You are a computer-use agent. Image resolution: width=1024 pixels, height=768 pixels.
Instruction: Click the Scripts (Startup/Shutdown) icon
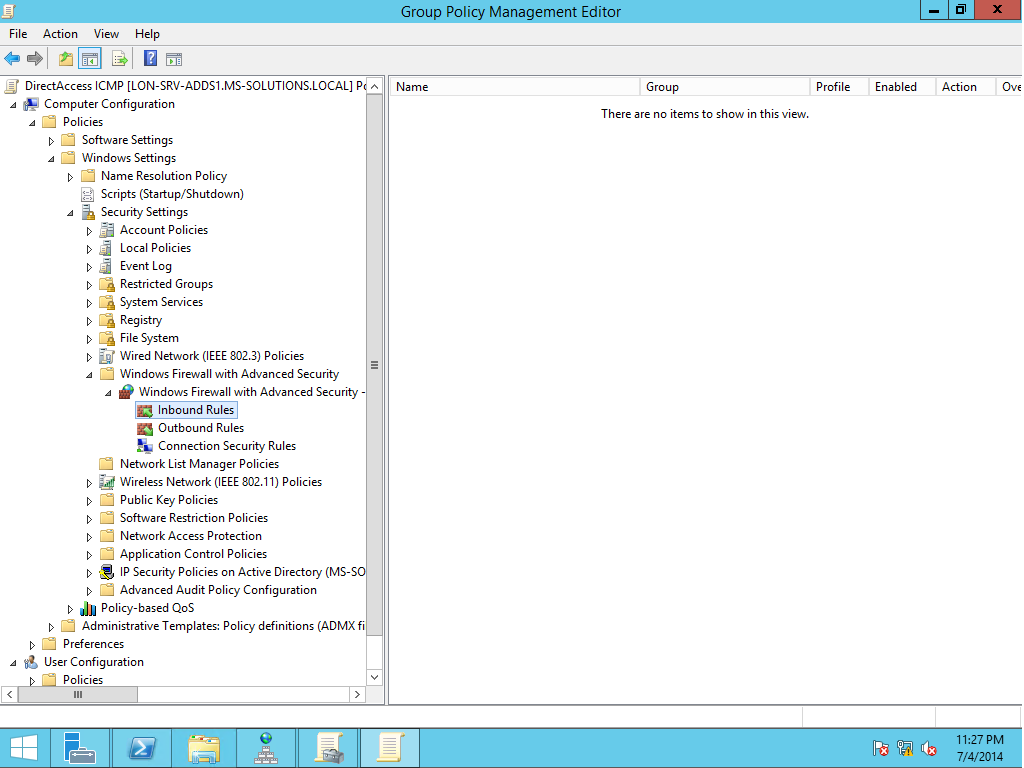88,194
